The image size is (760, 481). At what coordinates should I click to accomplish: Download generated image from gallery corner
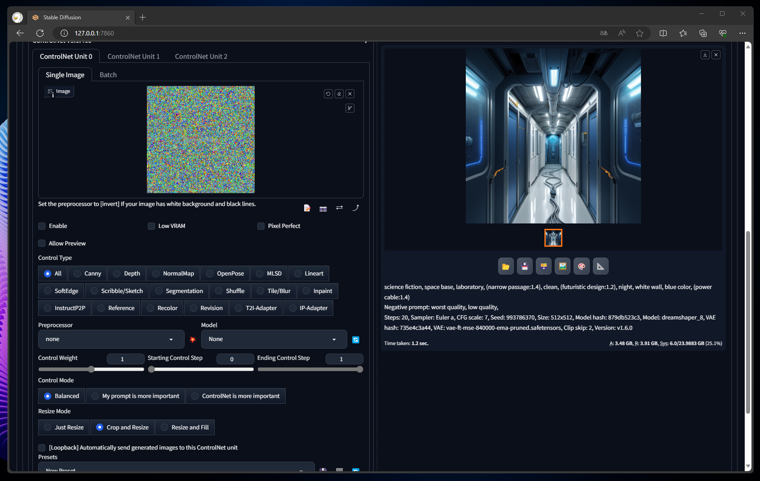tap(705, 55)
